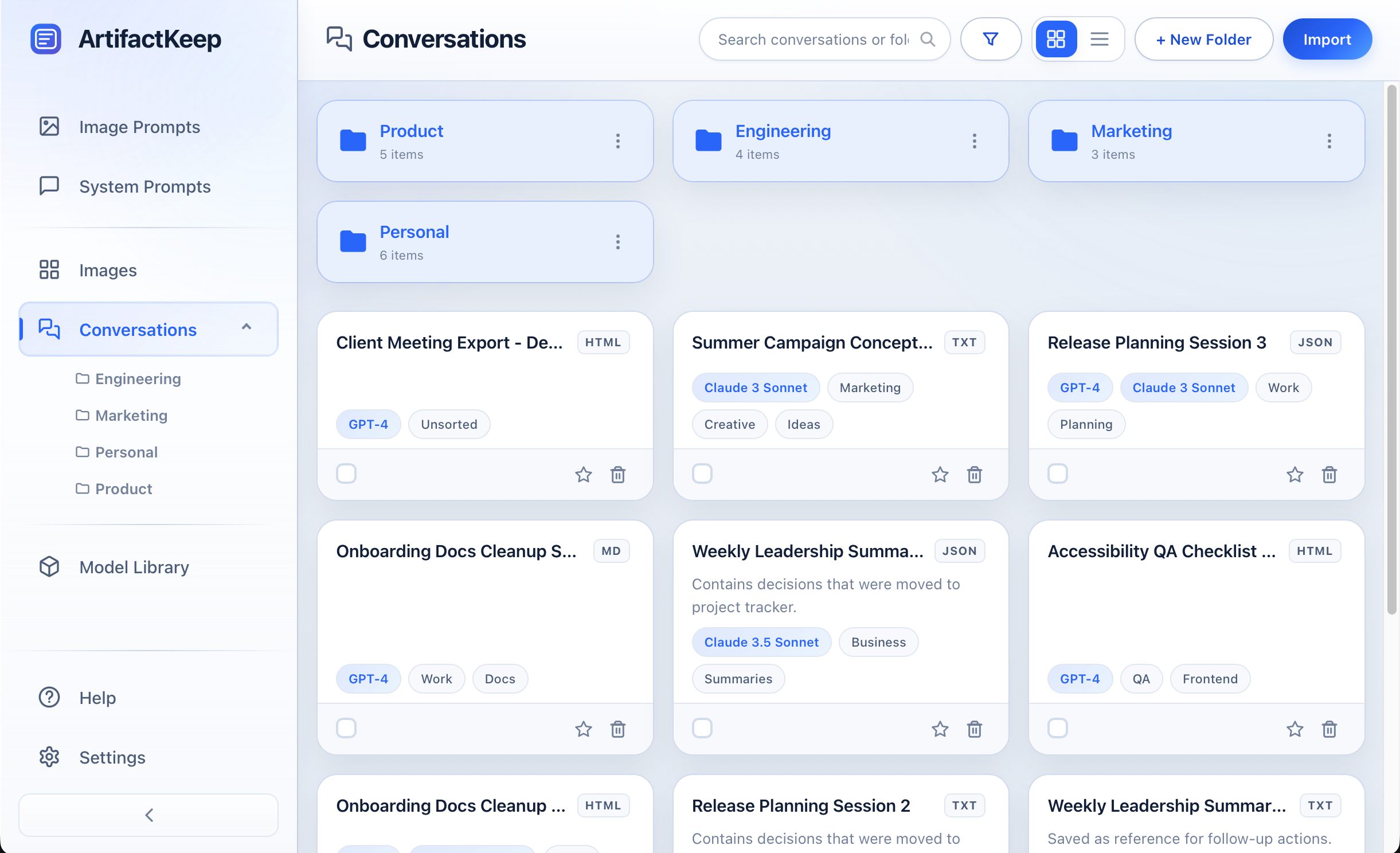
Task: Star the Release Planning Session 3 conversation
Action: [x=1295, y=475]
